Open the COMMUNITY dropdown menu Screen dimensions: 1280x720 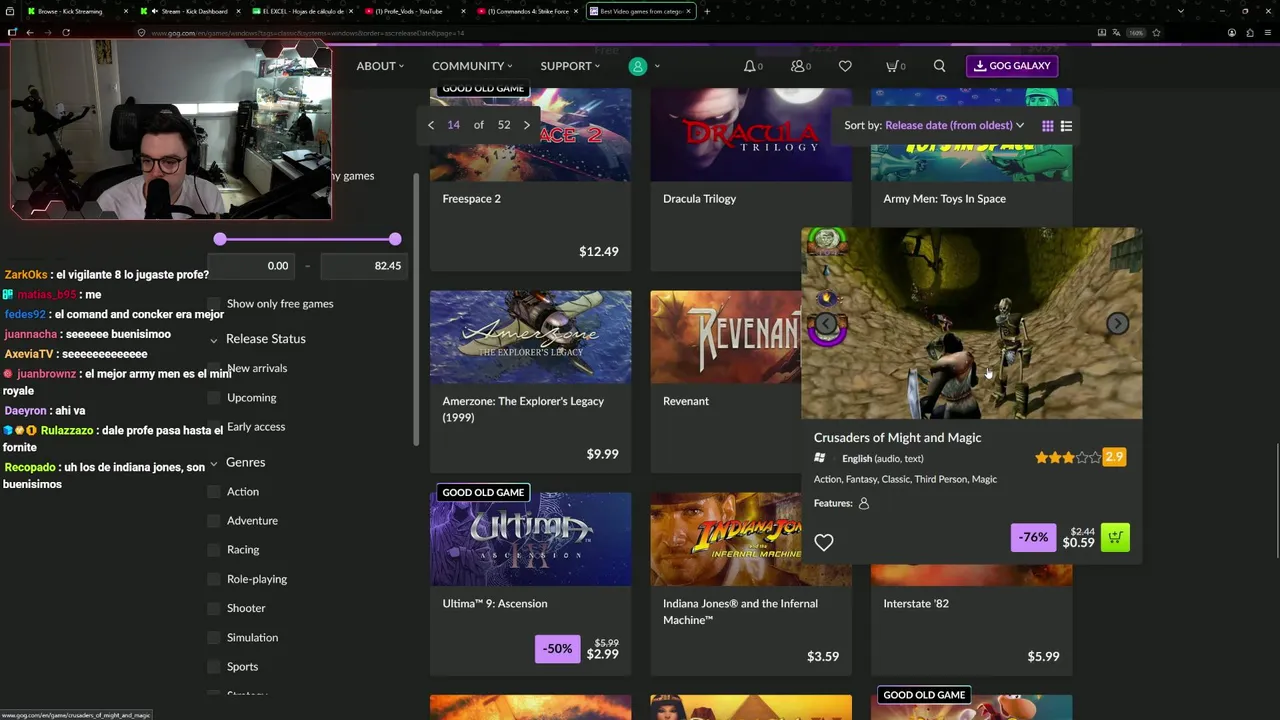click(472, 66)
